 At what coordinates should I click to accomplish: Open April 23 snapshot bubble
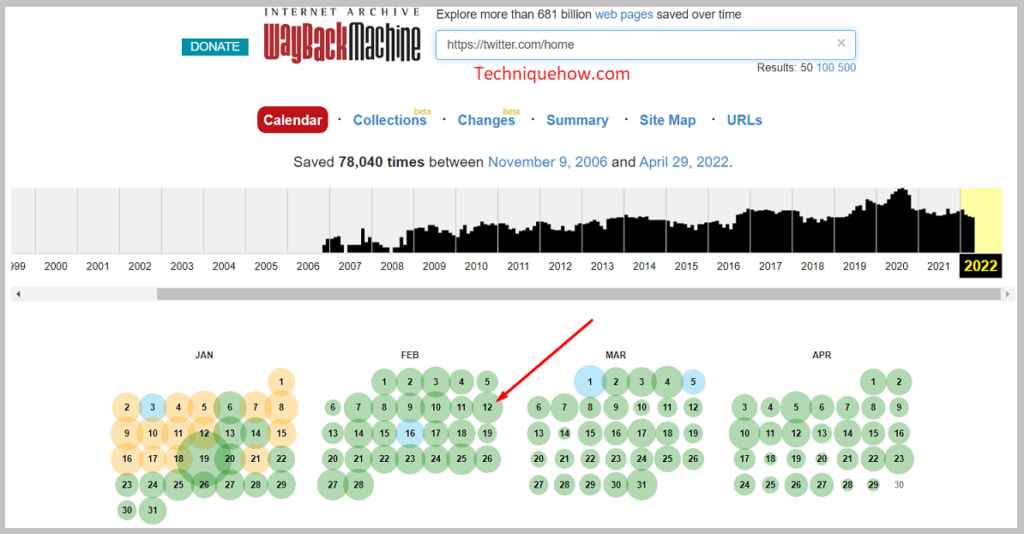899,458
